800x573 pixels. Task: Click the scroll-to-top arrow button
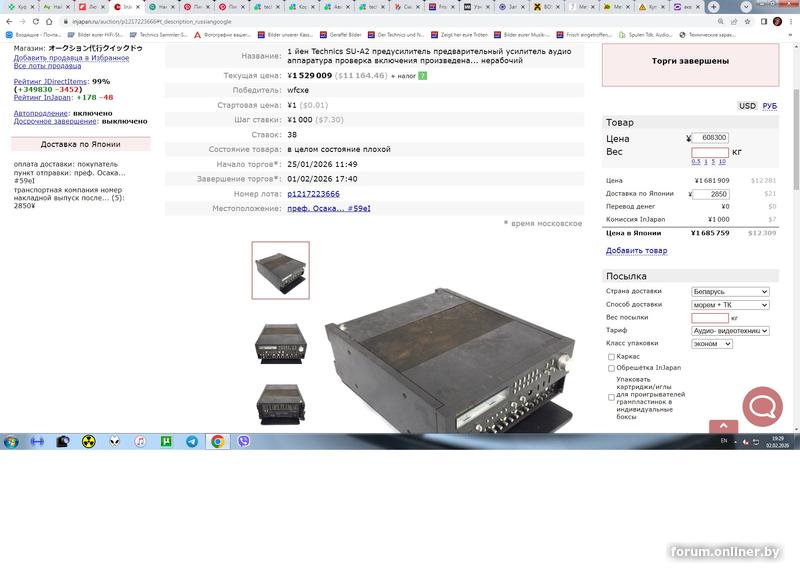(x=723, y=426)
